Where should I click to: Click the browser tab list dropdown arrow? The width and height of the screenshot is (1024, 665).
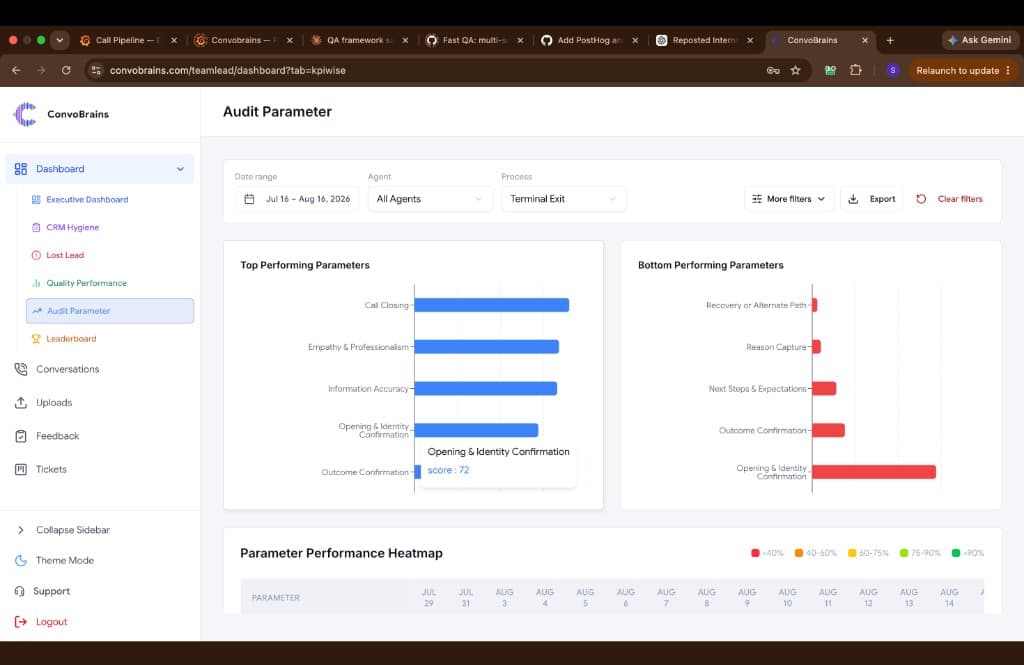click(59, 40)
